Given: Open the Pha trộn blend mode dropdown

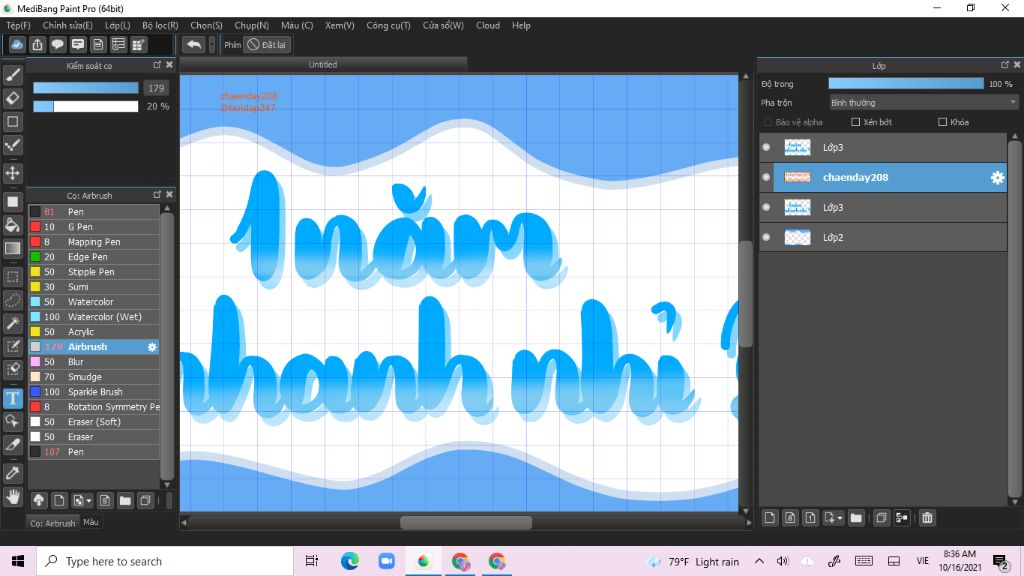Looking at the screenshot, I should tap(923, 103).
